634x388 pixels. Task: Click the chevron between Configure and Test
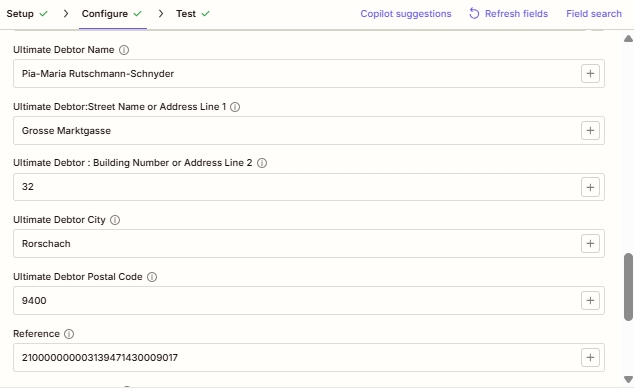pyautogui.click(x=161, y=14)
